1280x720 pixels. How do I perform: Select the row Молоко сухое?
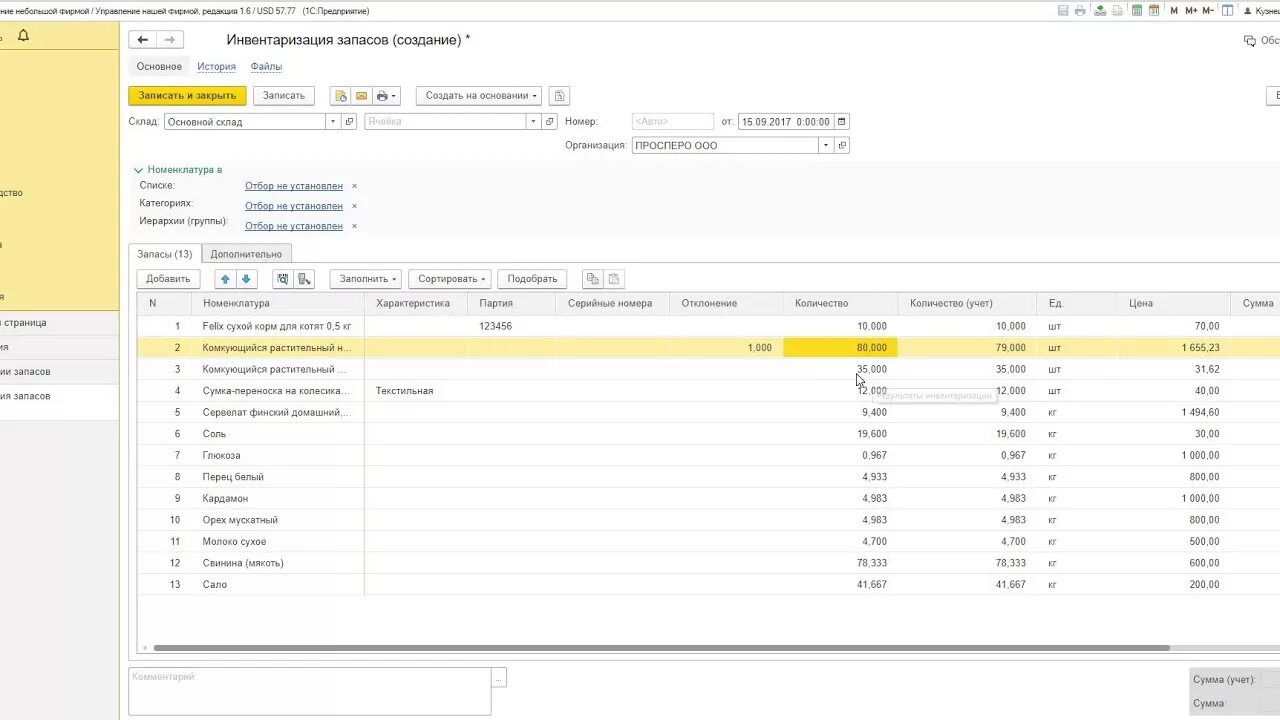point(708,542)
